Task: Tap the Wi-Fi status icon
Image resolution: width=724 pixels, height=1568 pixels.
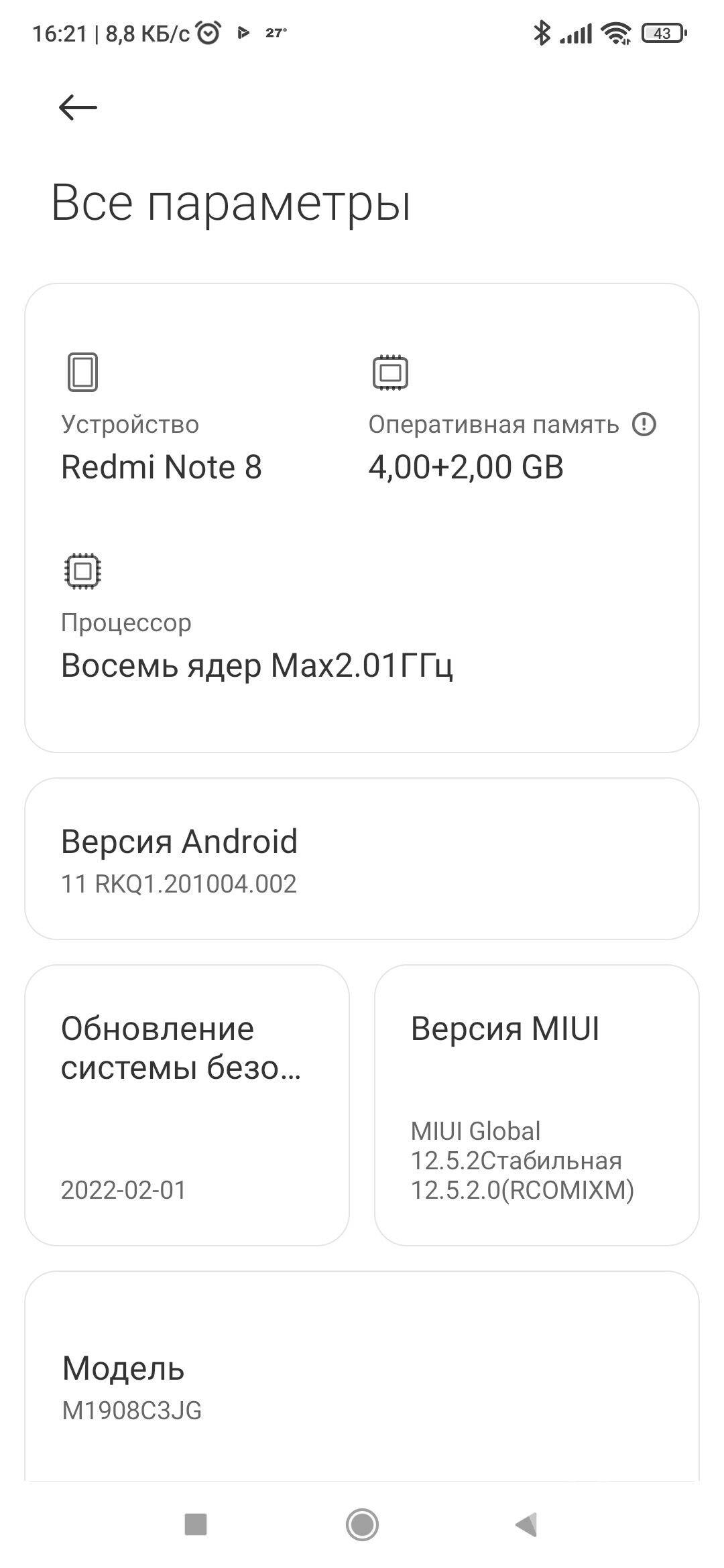Action: (x=615, y=33)
